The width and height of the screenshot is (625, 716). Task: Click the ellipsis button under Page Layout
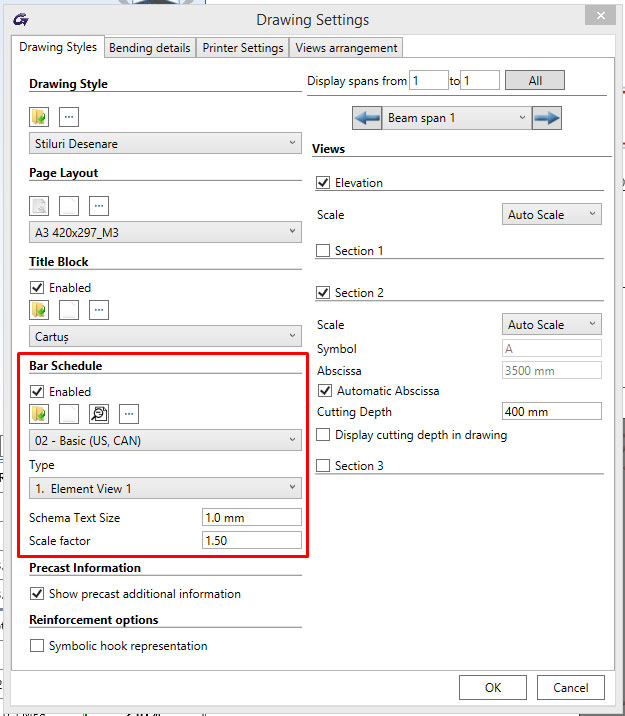click(99, 206)
